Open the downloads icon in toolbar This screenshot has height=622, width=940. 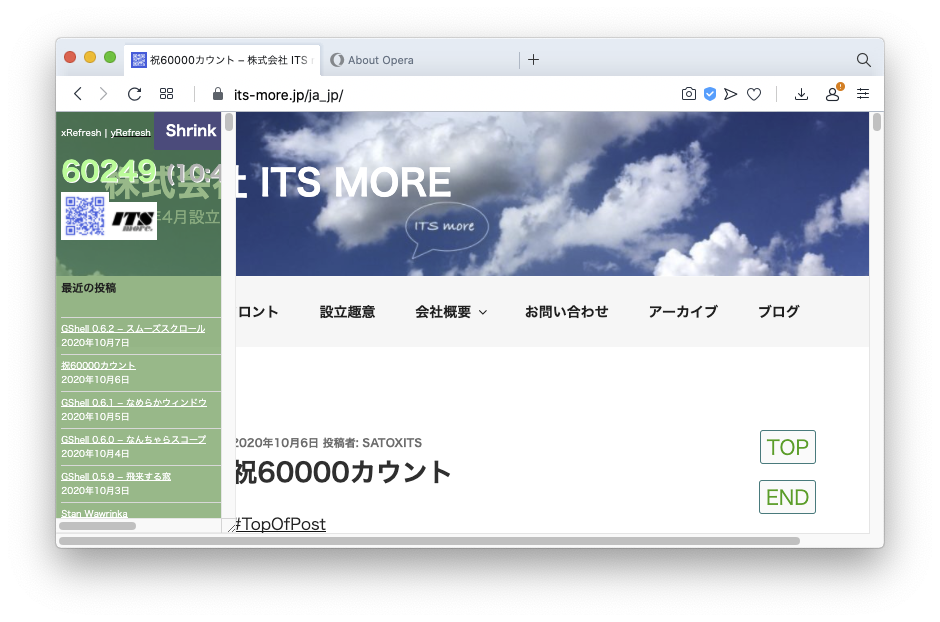(x=801, y=94)
